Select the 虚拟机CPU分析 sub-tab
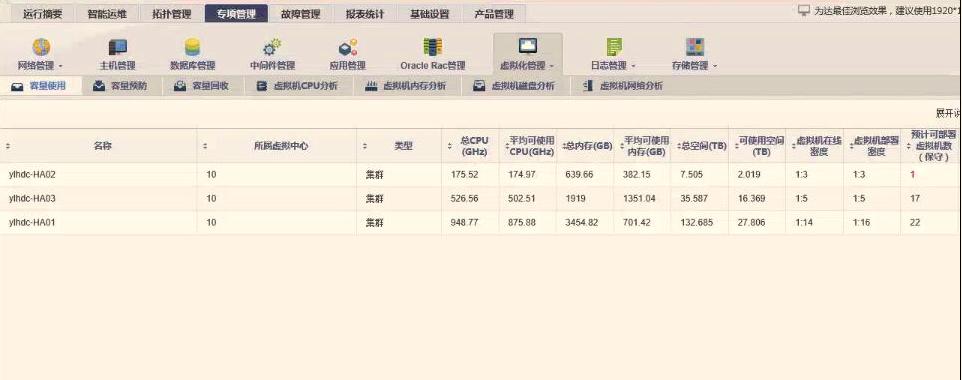The width and height of the screenshot is (962, 380). tap(299, 87)
